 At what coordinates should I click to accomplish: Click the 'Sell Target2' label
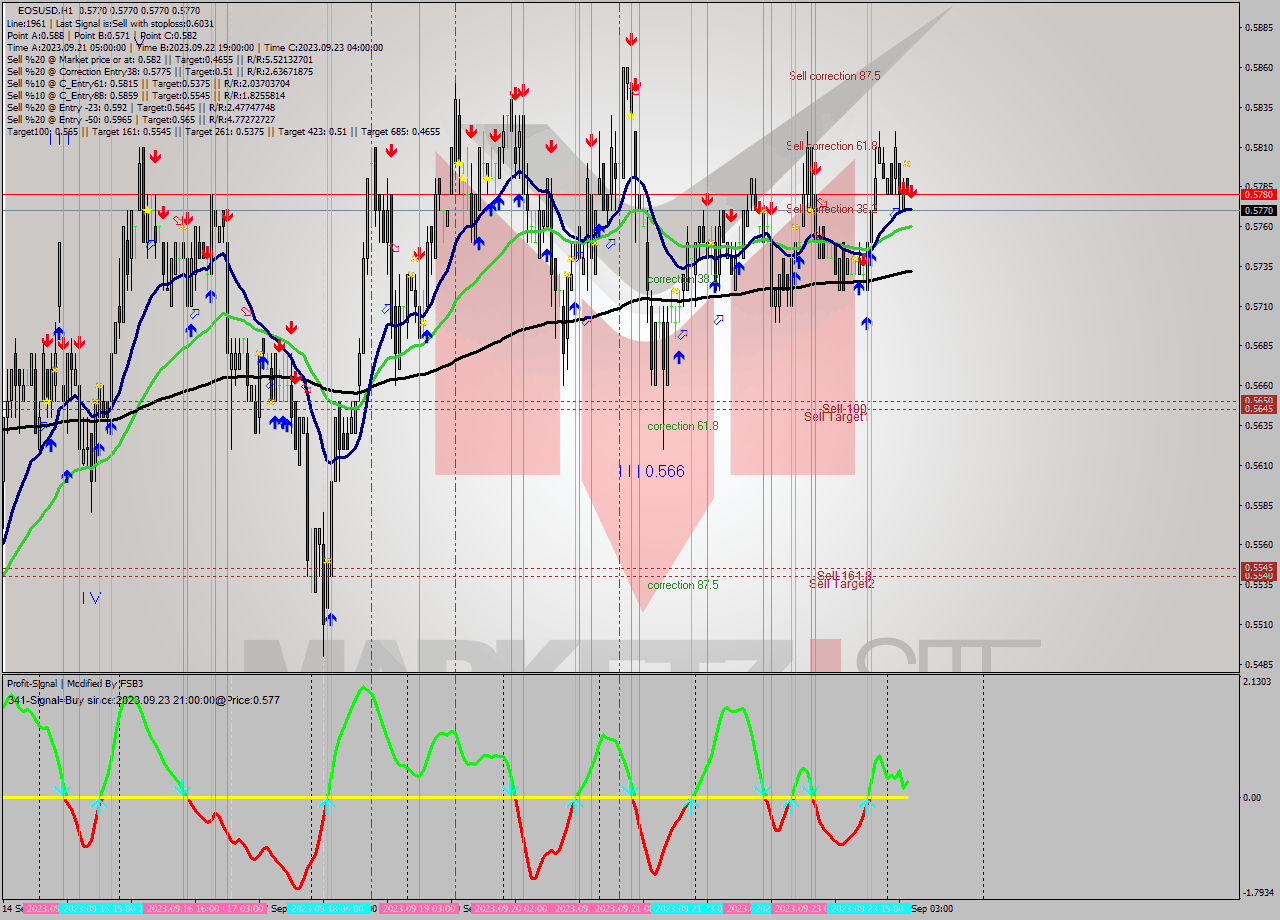[x=842, y=583]
